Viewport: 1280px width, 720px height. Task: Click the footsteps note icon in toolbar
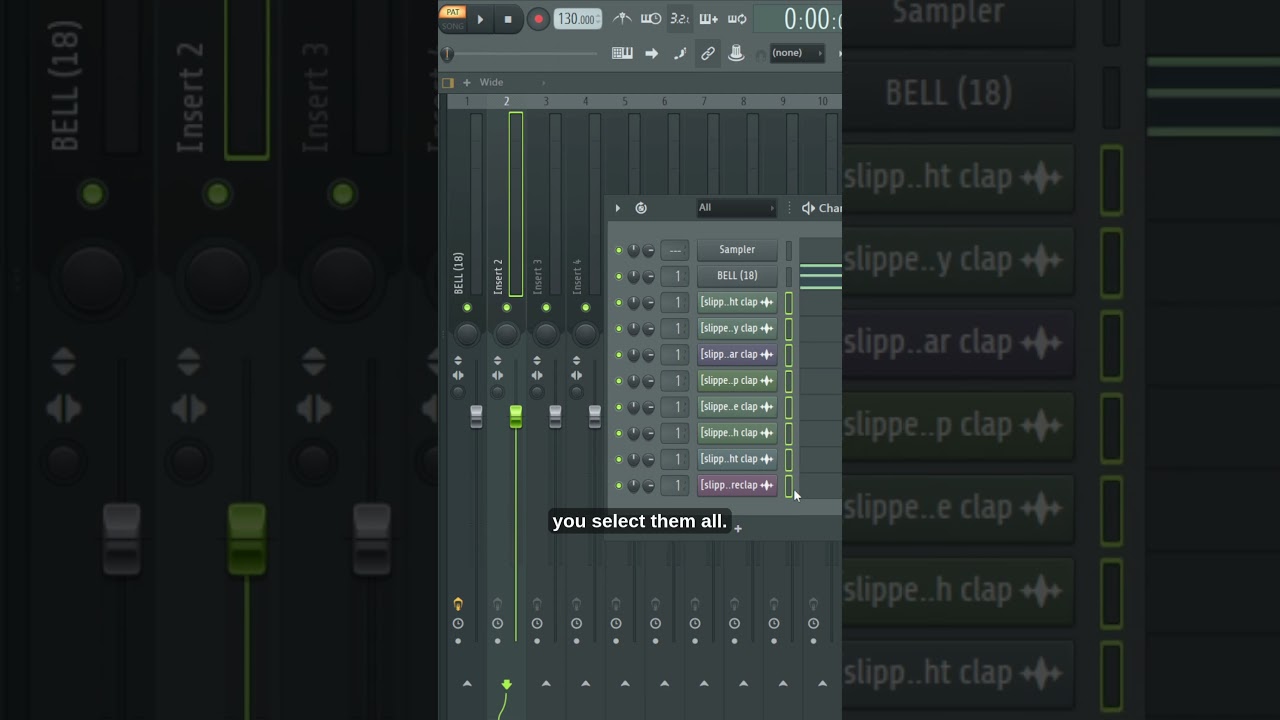tap(680, 54)
